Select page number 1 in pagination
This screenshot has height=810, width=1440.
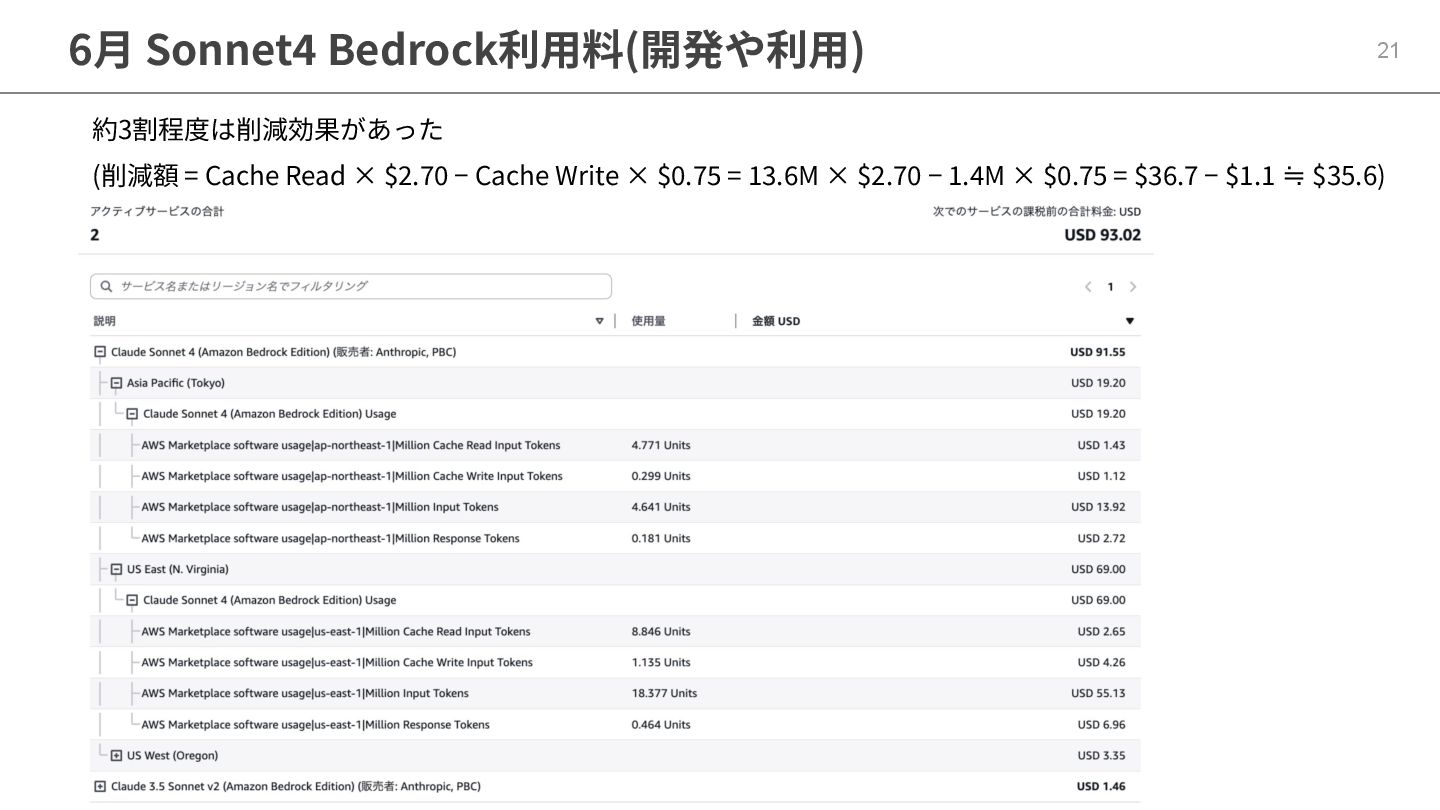coord(1110,287)
